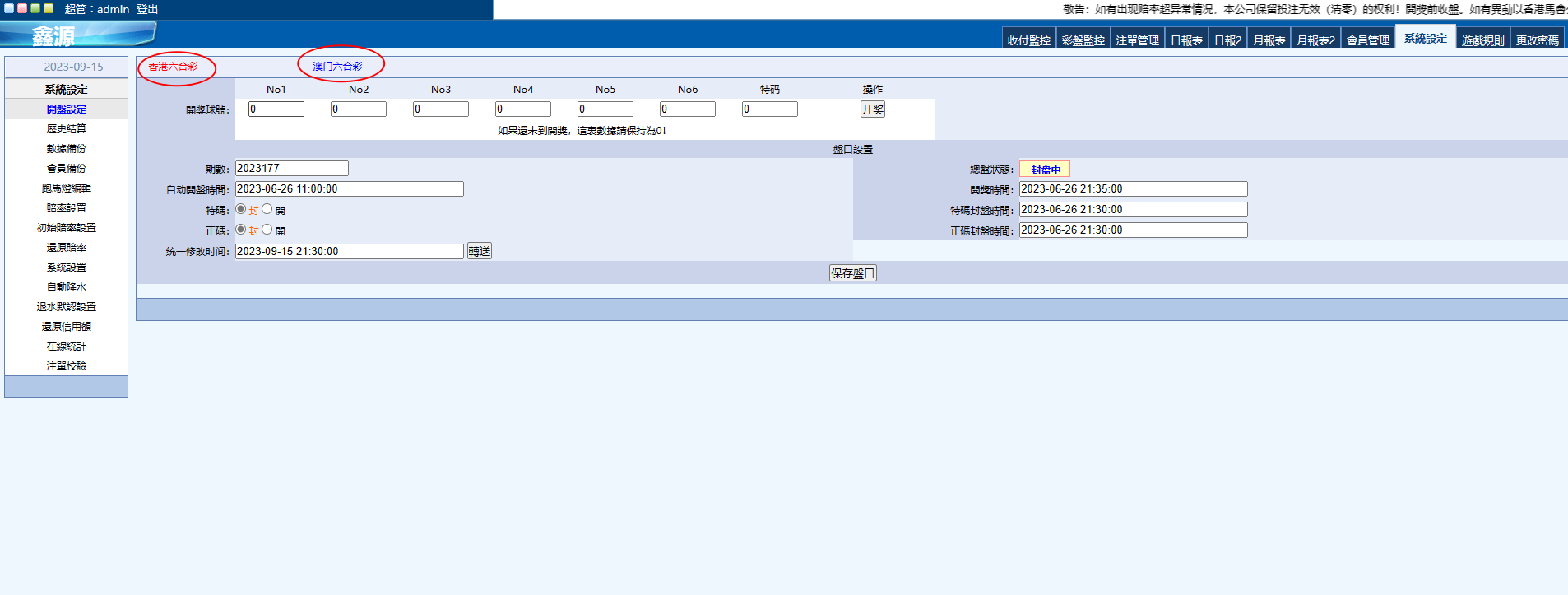Click the 鑫源 logo banner
The image size is (1568, 595).
tap(78, 35)
